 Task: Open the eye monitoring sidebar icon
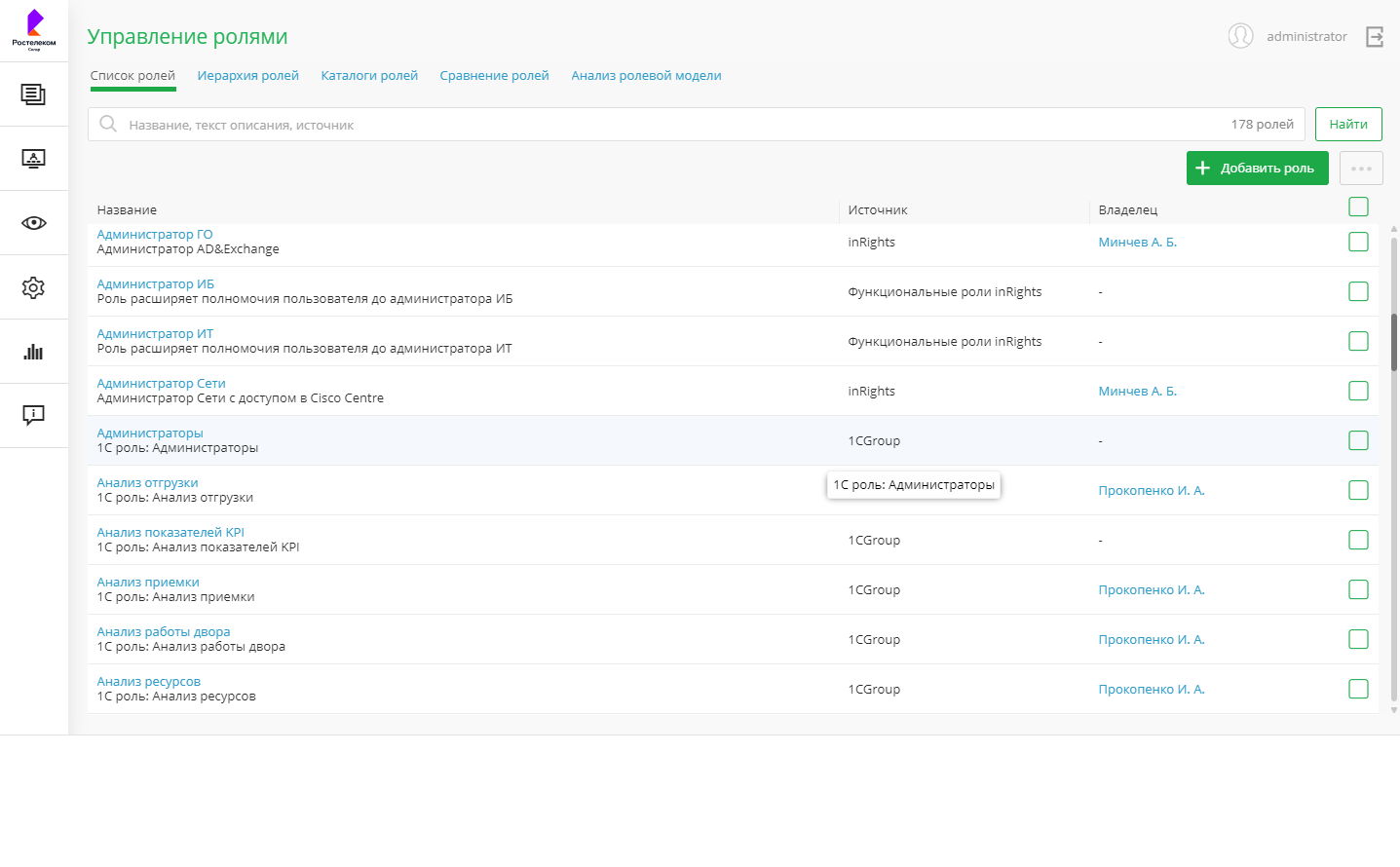[33, 223]
